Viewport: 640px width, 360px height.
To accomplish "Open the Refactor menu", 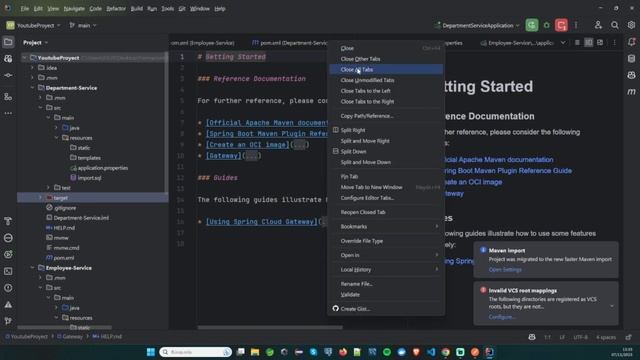I will (x=116, y=9).
